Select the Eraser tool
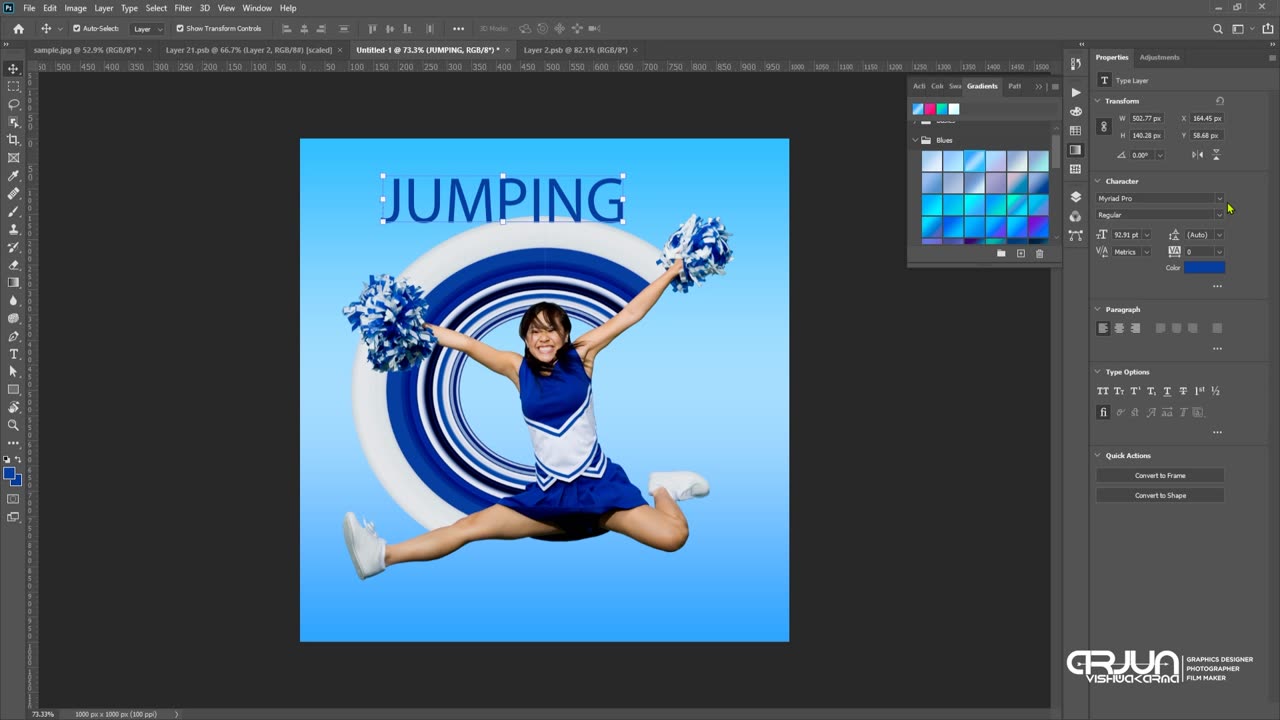Image resolution: width=1280 pixels, height=720 pixels. tap(13, 265)
